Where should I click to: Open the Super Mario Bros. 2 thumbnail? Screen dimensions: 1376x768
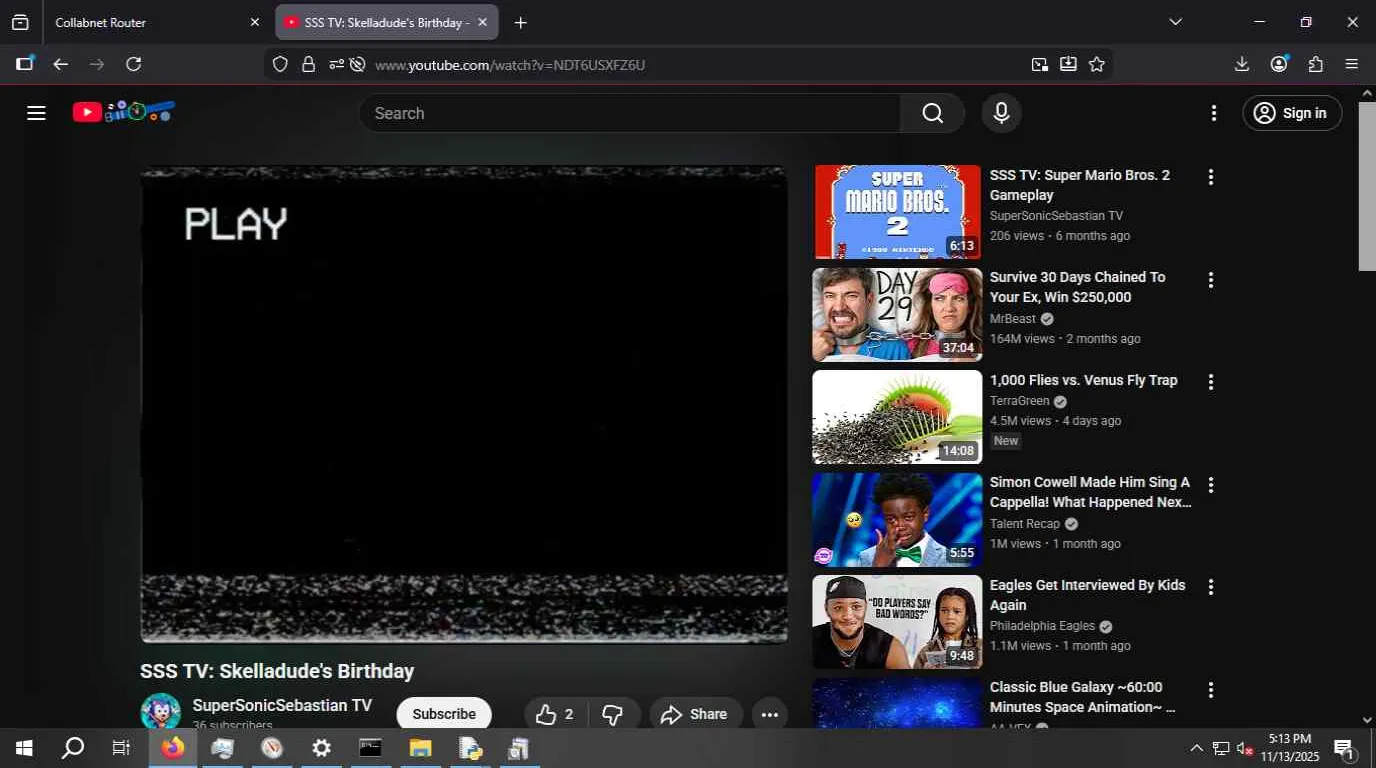[x=897, y=212]
